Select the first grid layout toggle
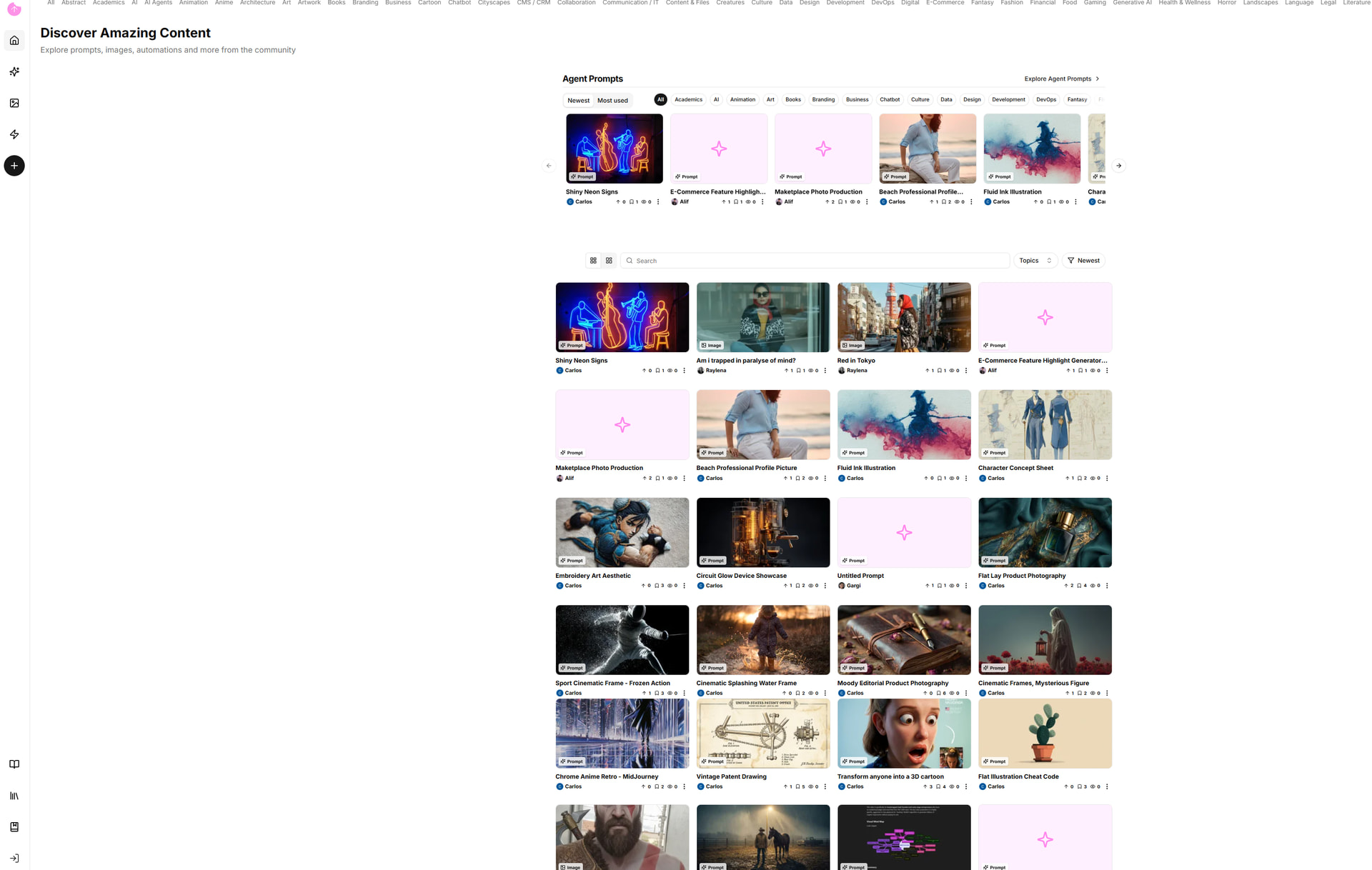Screen dimensions: 1372x870 tap(593, 261)
